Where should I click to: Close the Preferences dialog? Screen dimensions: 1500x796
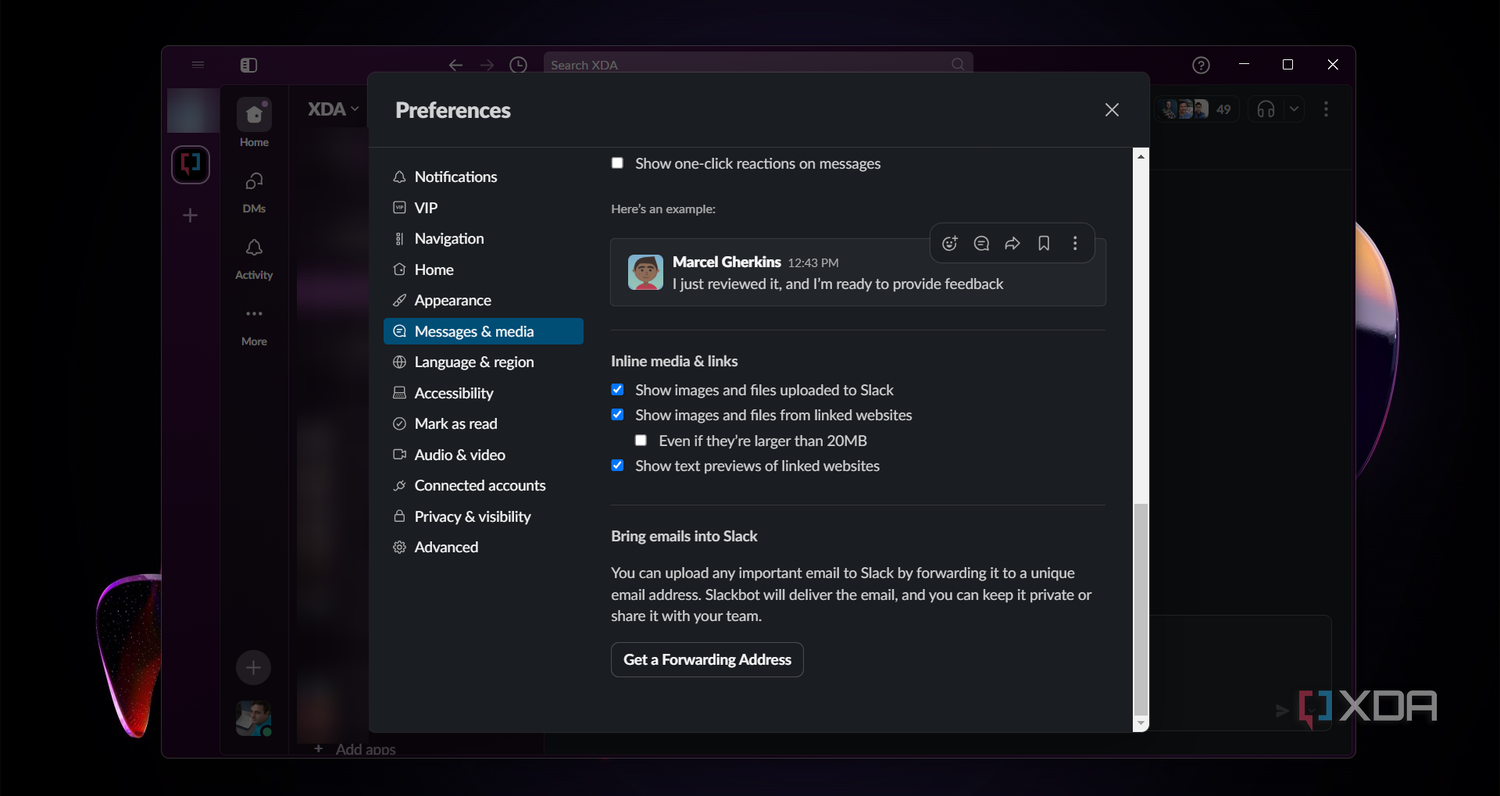pos(1111,110)
